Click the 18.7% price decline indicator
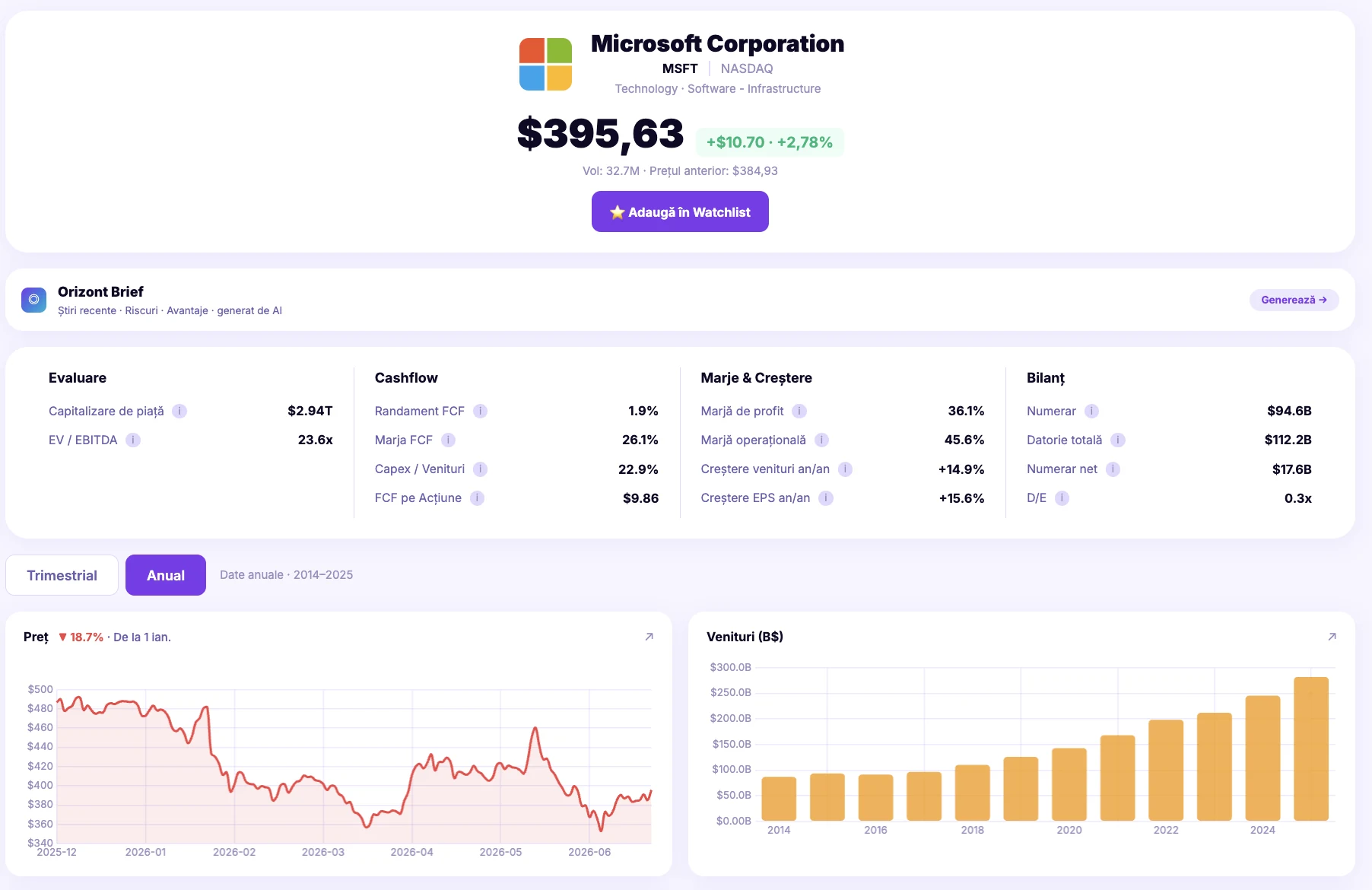The image size is (1372, 890). [81, 637]
